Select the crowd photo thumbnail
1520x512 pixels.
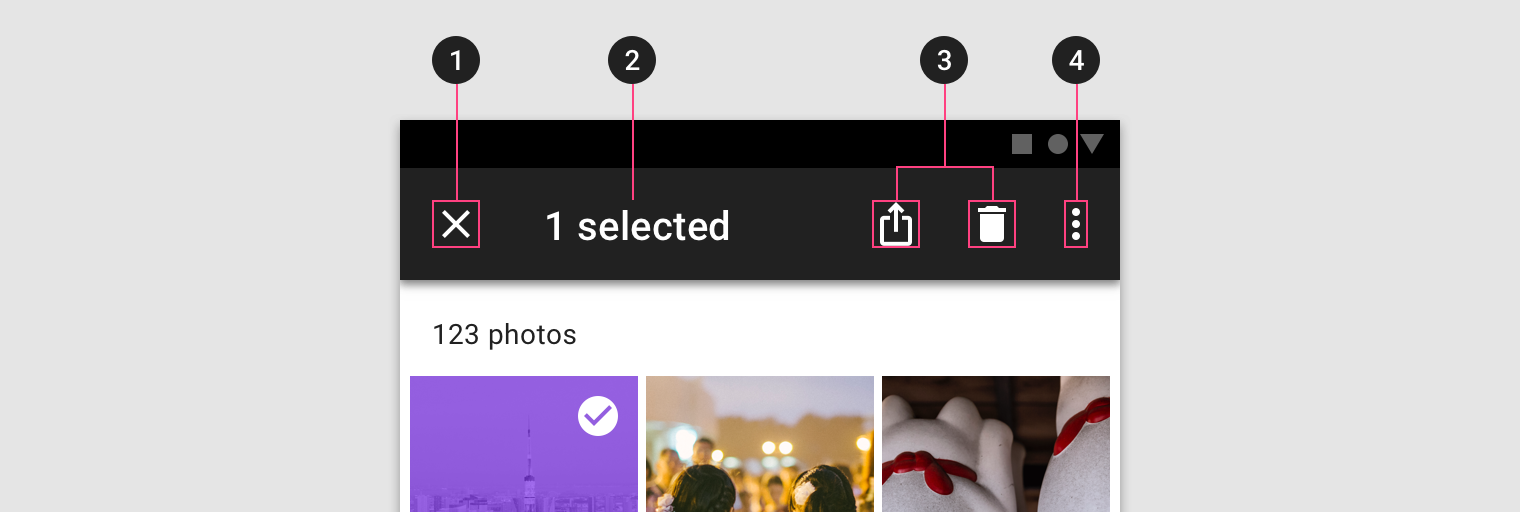coord(760,444)
